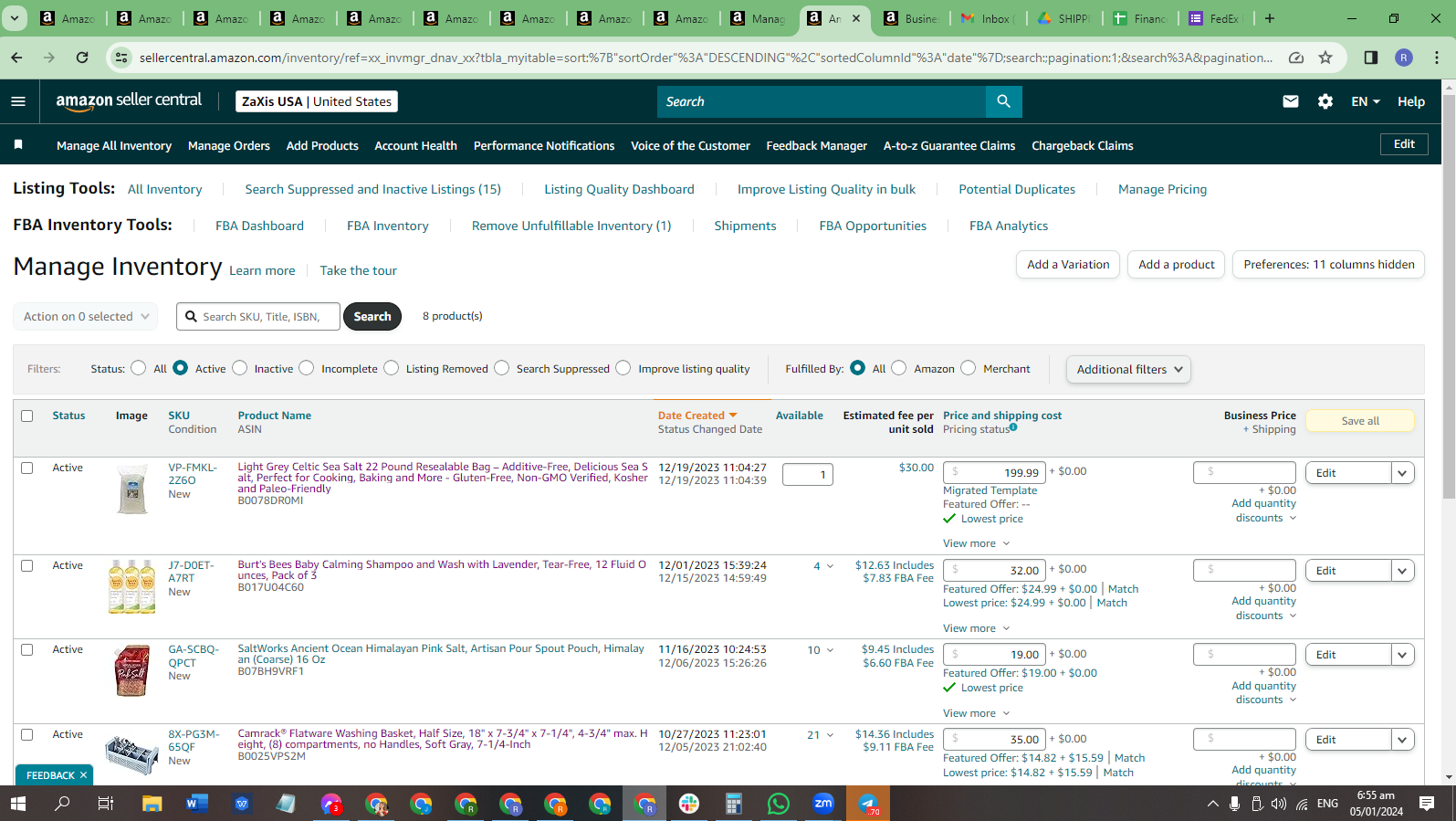
Task: Open Windows taskbar search
Action: click(62, 804)
